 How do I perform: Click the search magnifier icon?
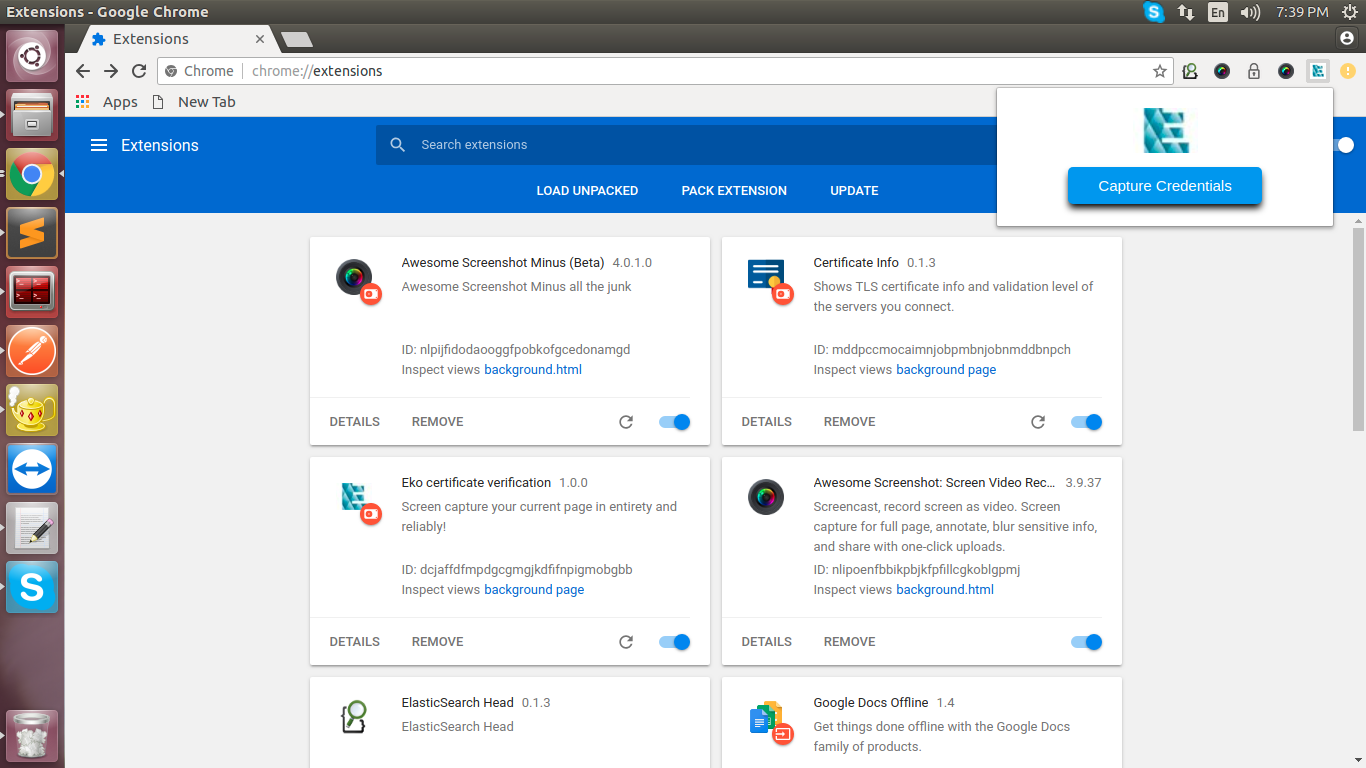pos(398,145)
